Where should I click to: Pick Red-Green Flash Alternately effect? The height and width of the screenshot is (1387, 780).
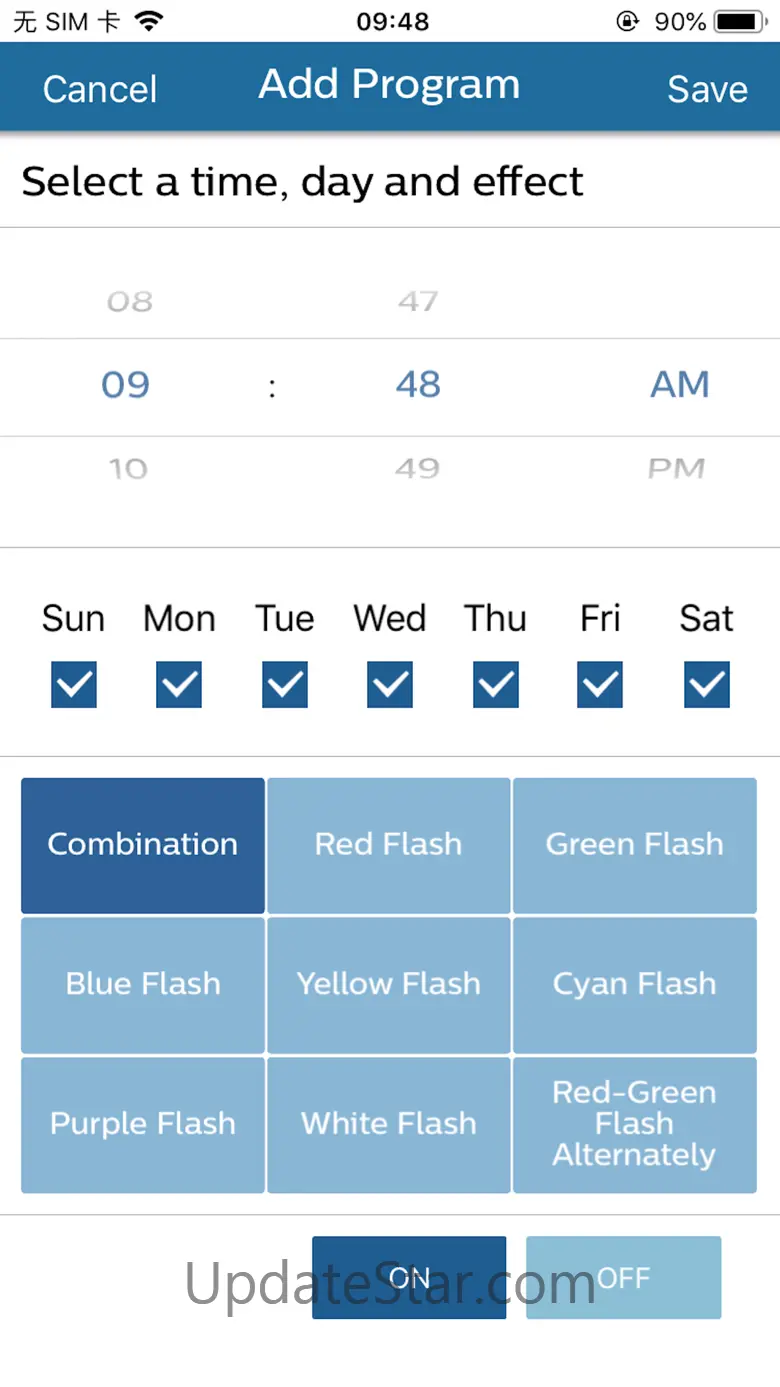tap(635, 1124)
